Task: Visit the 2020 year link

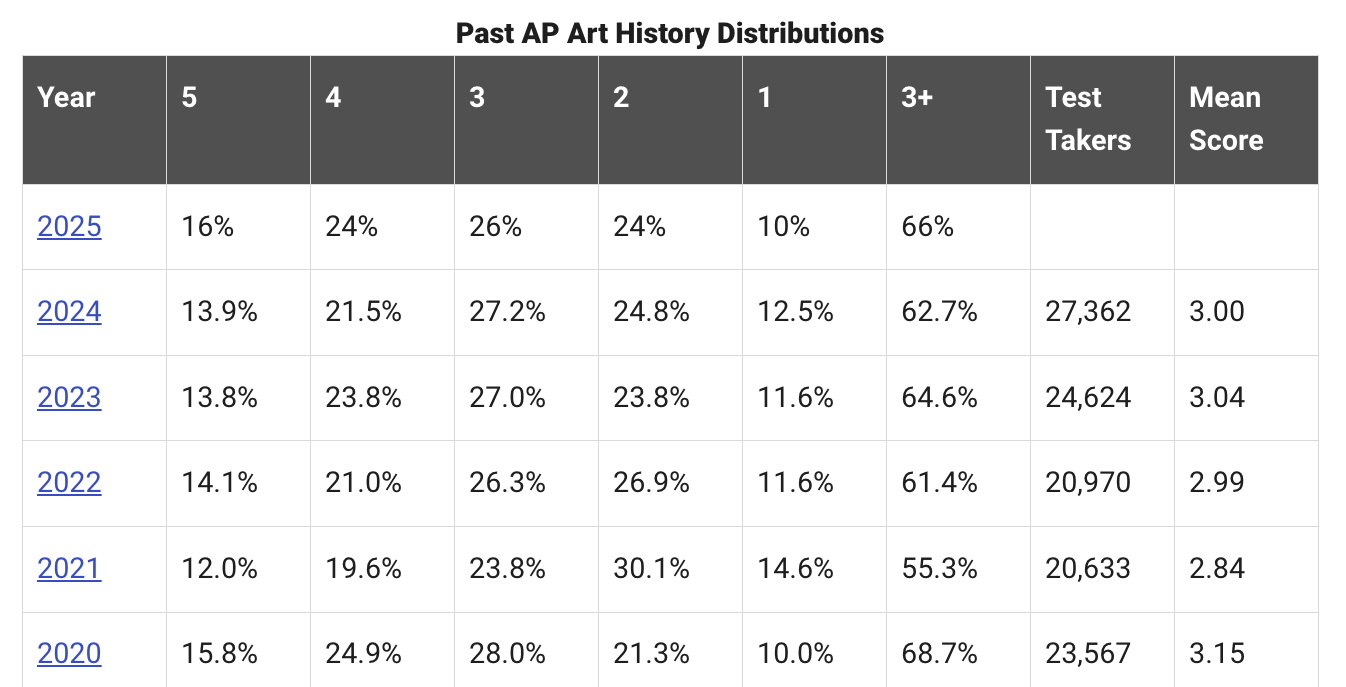Action: [69, 654]
